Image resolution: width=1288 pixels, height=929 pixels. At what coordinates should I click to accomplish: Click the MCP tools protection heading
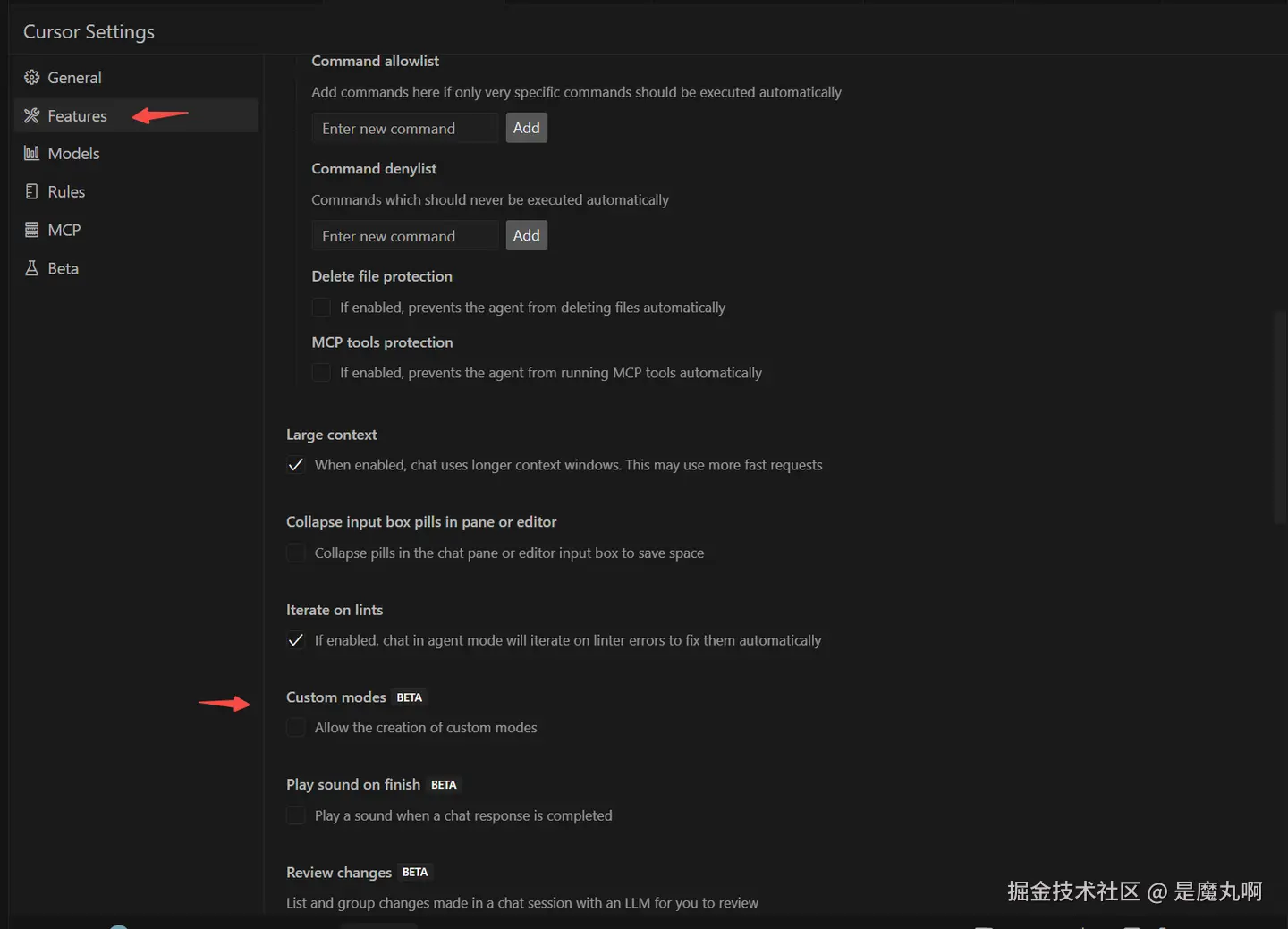pos(382,342)
